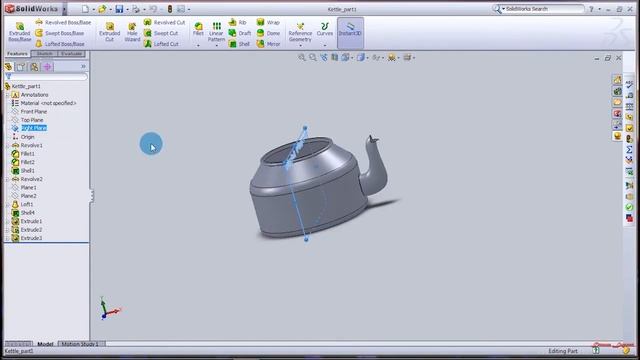Select Swept Cut tool
Image resolution: width=640 pixels, height=360 pixels.
161,33
